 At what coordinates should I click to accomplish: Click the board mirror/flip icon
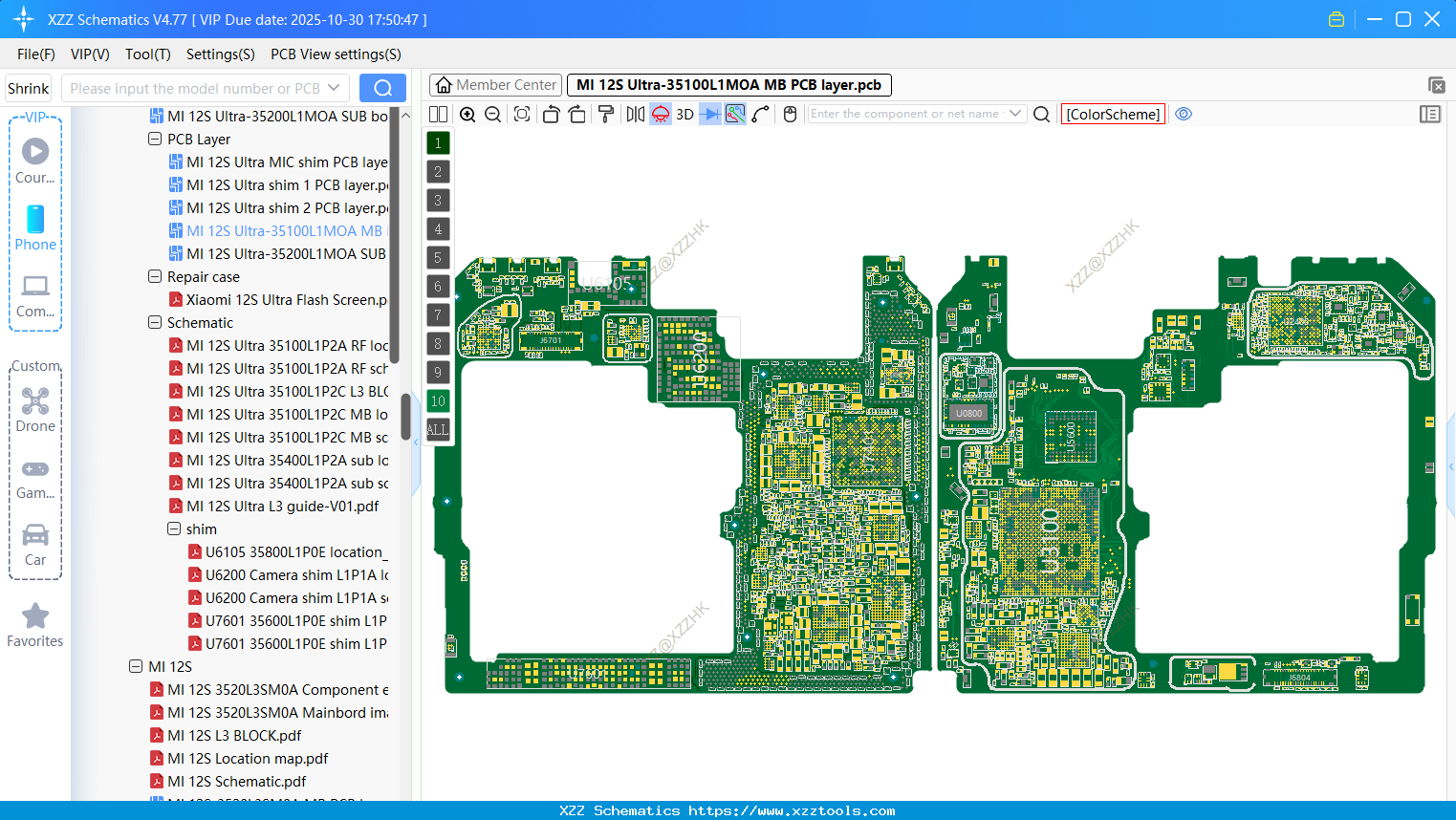click(635, 113)
